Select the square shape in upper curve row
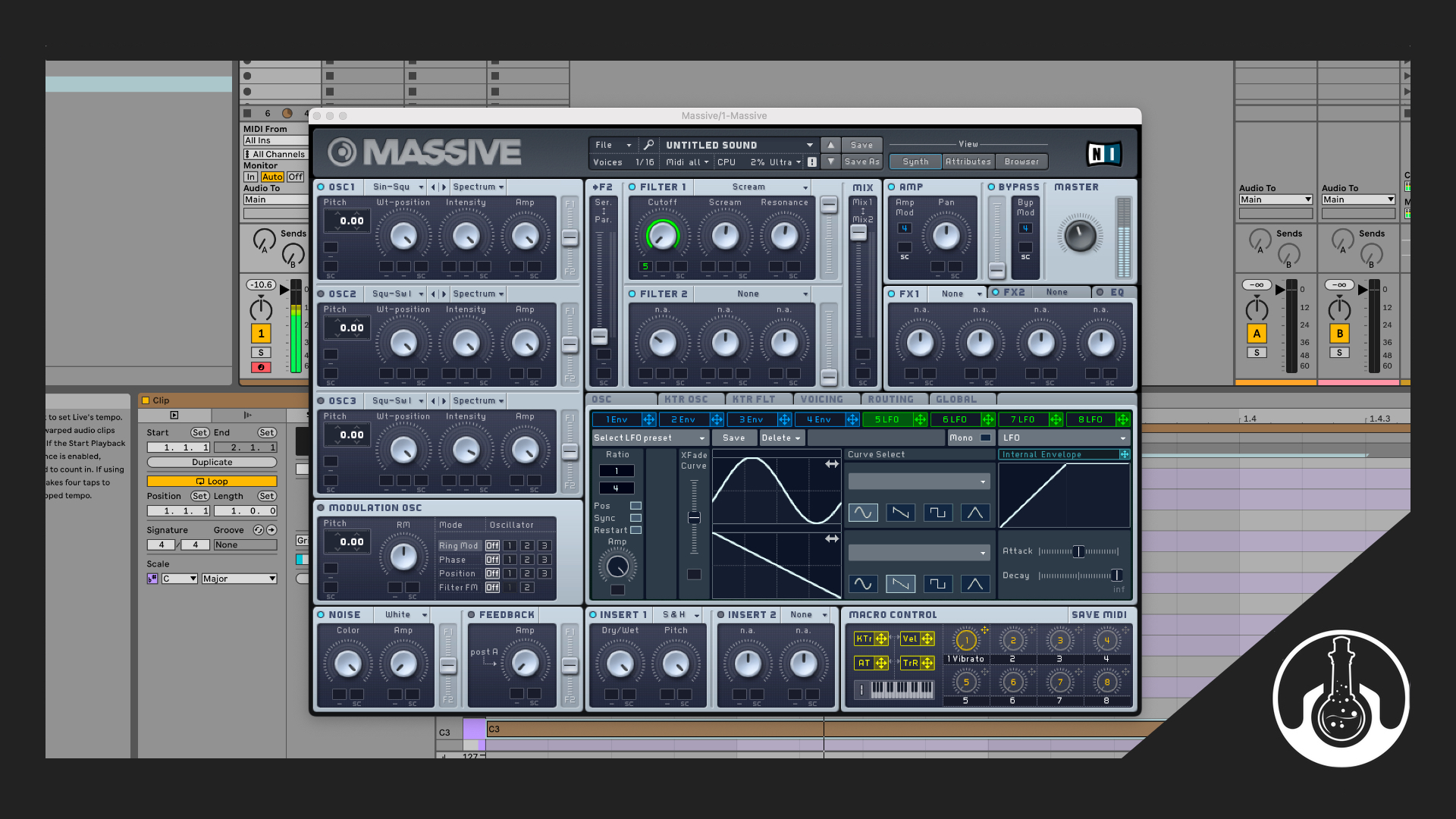The image size is (1456, 819). (937, 513)
